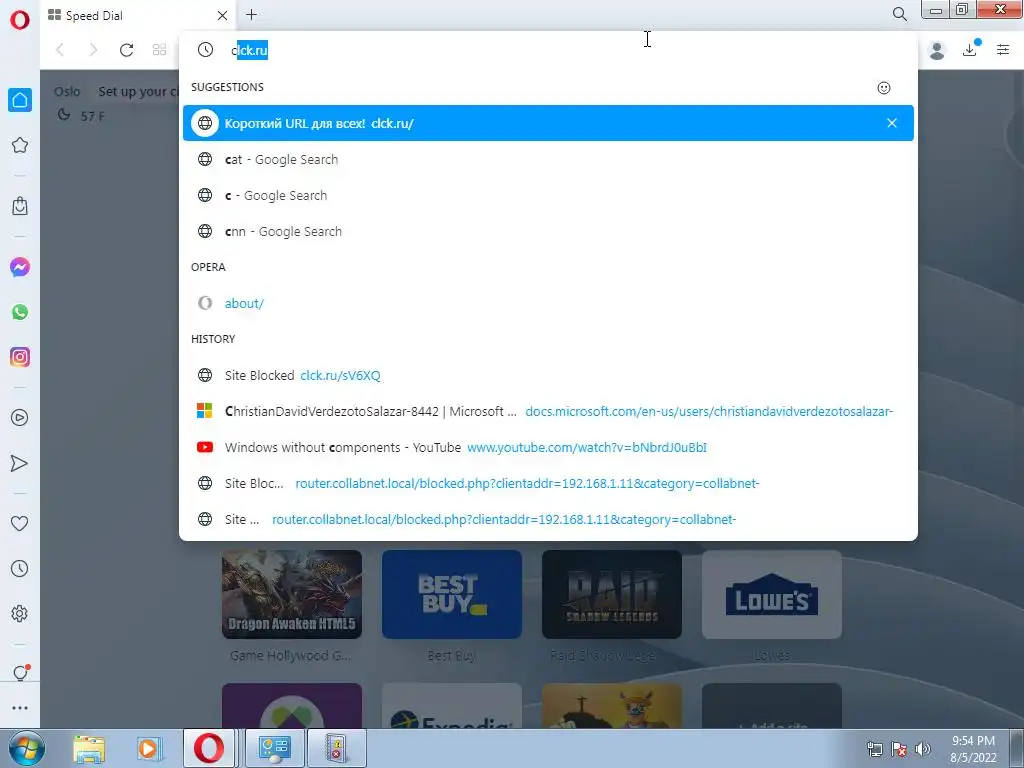Screen dimensions: 1024x768
Task: Open the 'Site Bloc...' router.collabnet.local history entry
Action: click(548, 483)
